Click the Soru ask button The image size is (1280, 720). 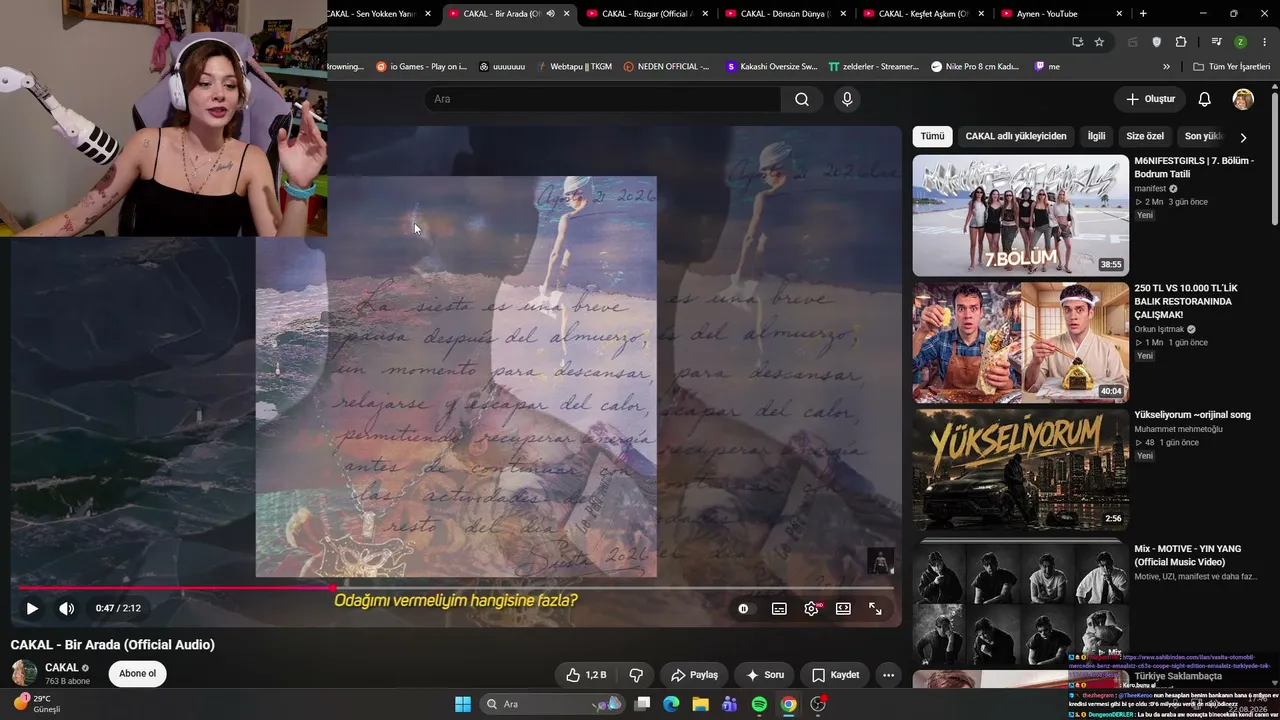(x=765, y=675)
